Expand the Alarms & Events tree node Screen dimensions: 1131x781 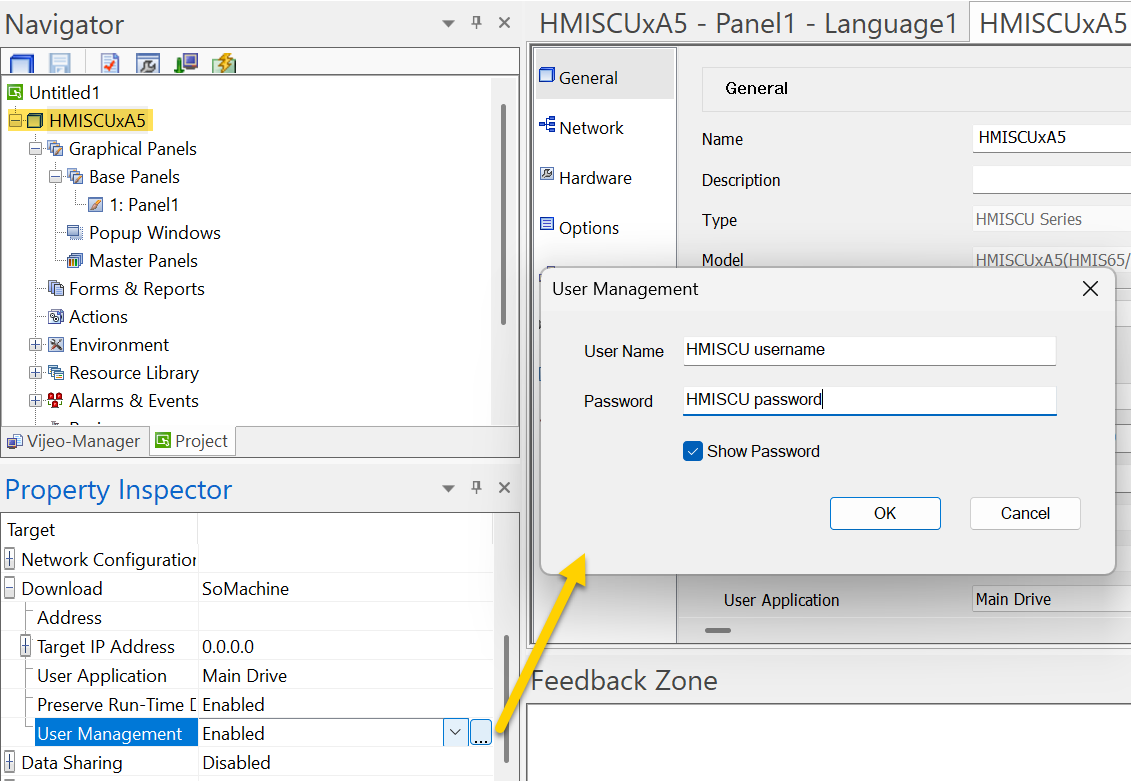(35, 400)
